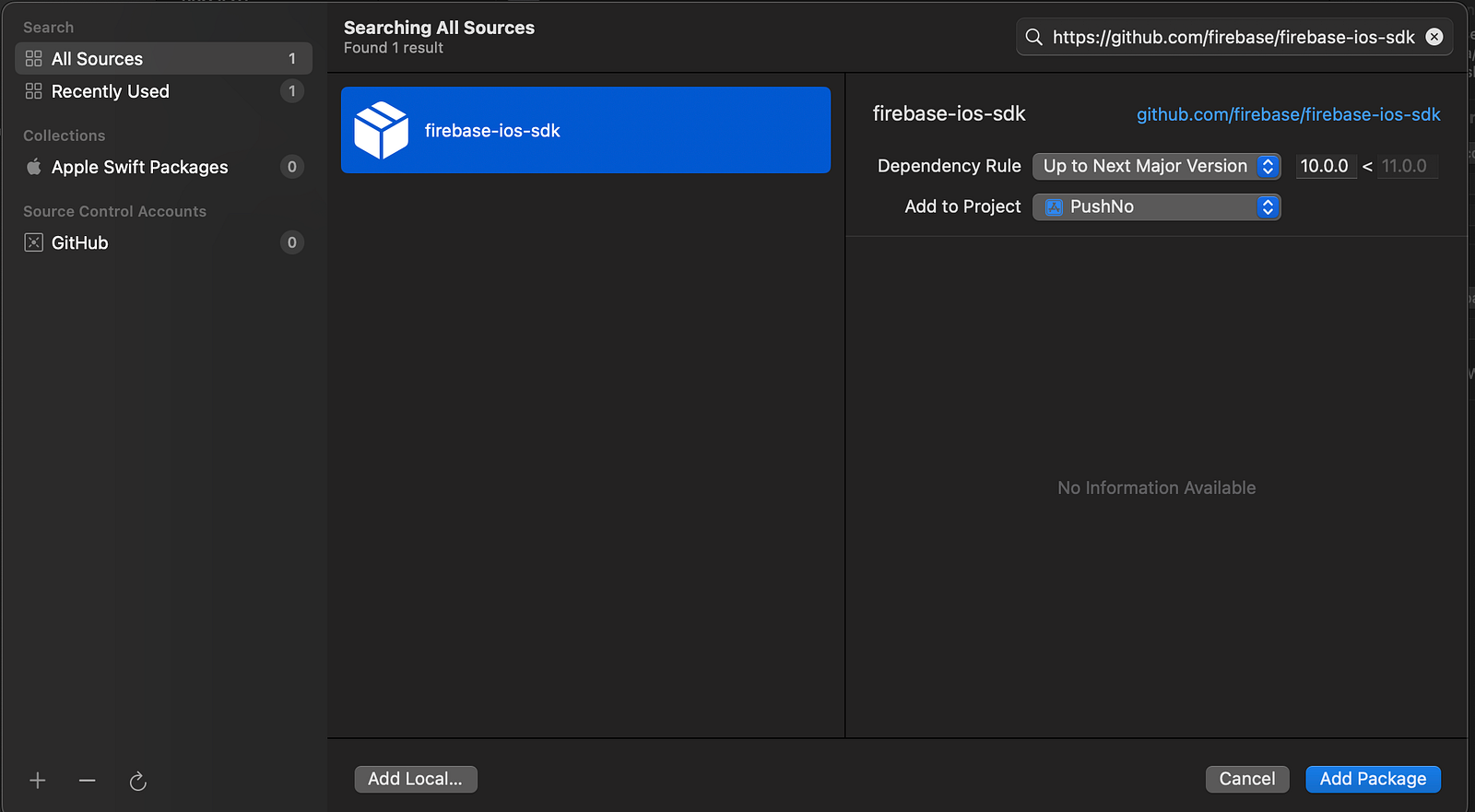
Task: Click the grid icon next to Recently Used
Action: coord(34,91)
